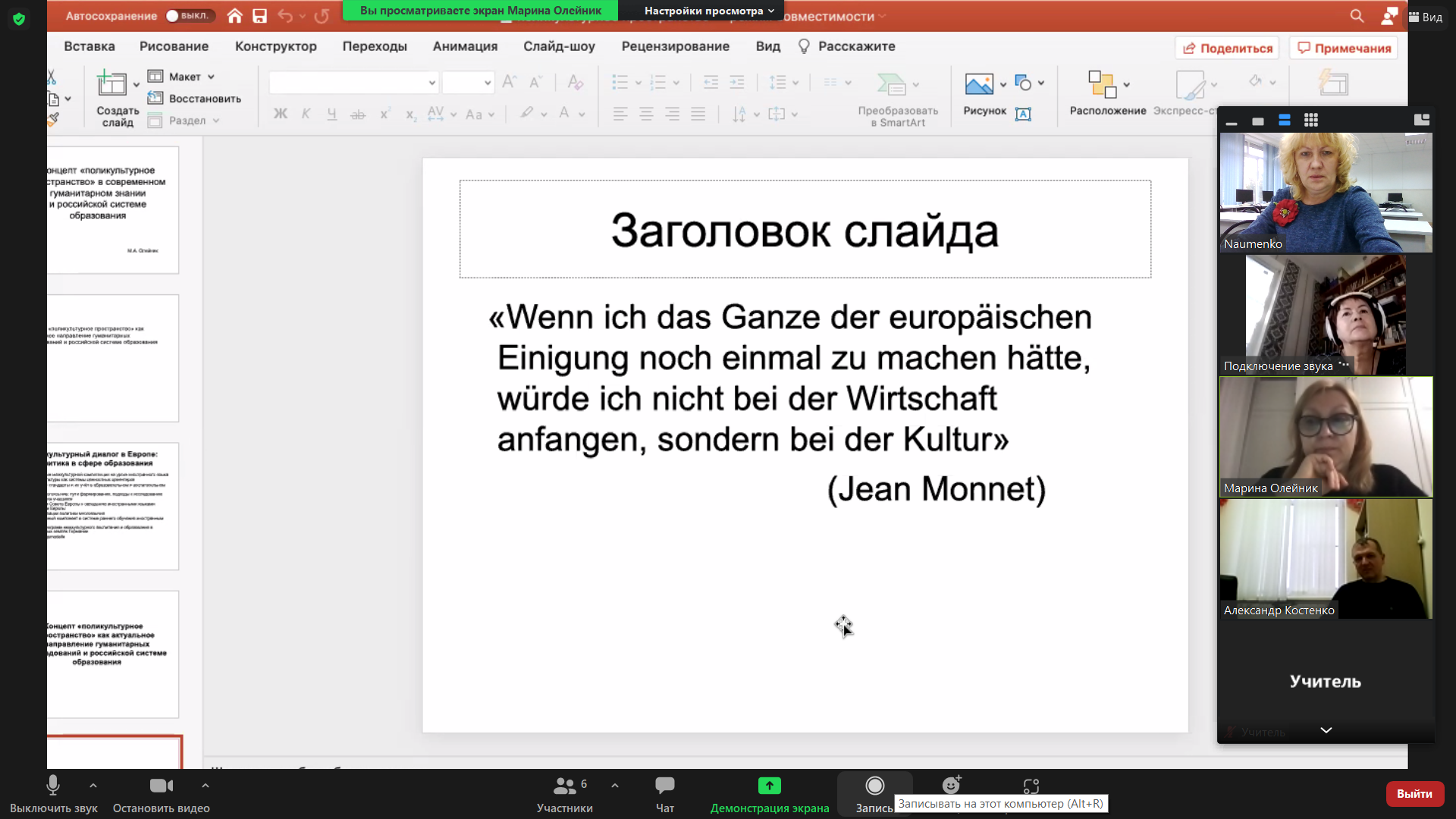1456x819 pixels.
Task: Click the Выйти leave button
Action: point(1414,793)
